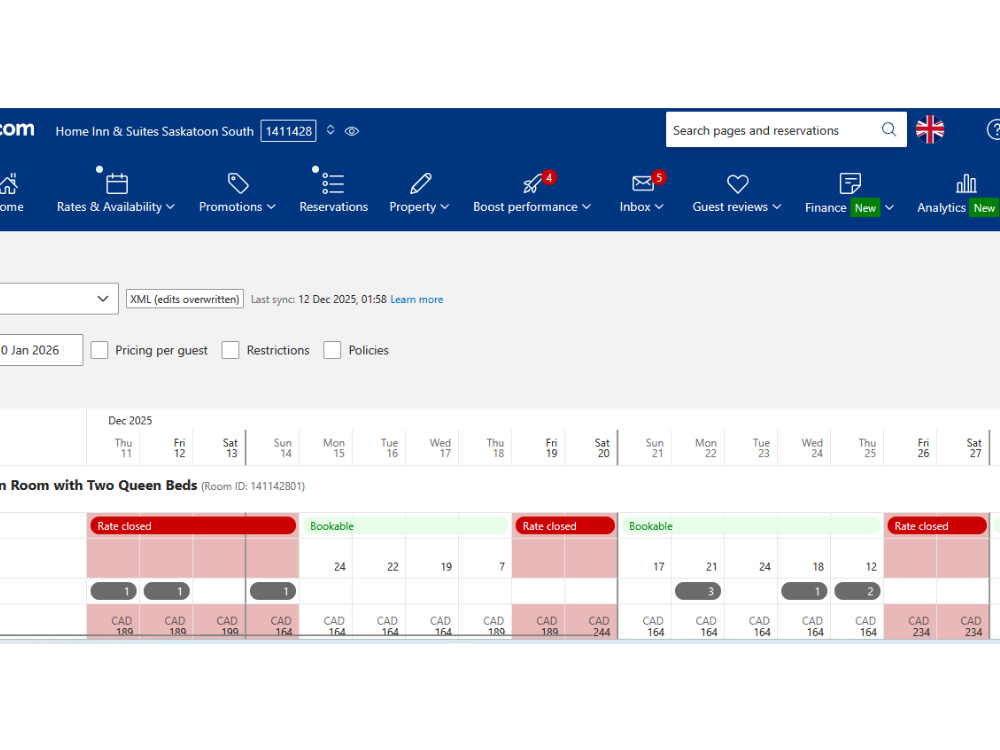1000x750 pixels.
Task: Click the Home house icon
Action: [x=9, y=184]
